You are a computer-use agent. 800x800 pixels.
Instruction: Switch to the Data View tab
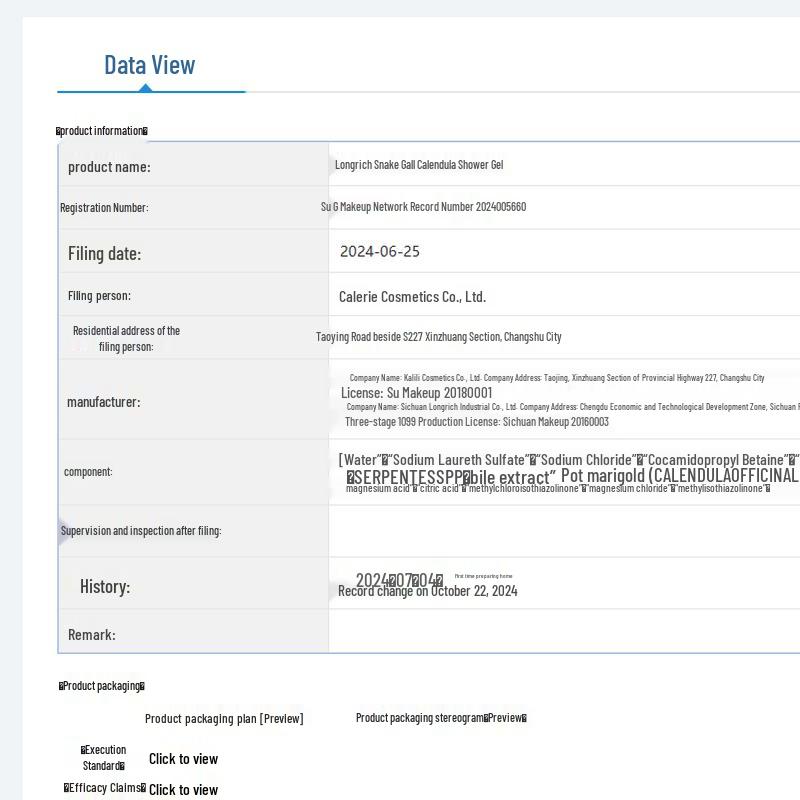[150, 66]
